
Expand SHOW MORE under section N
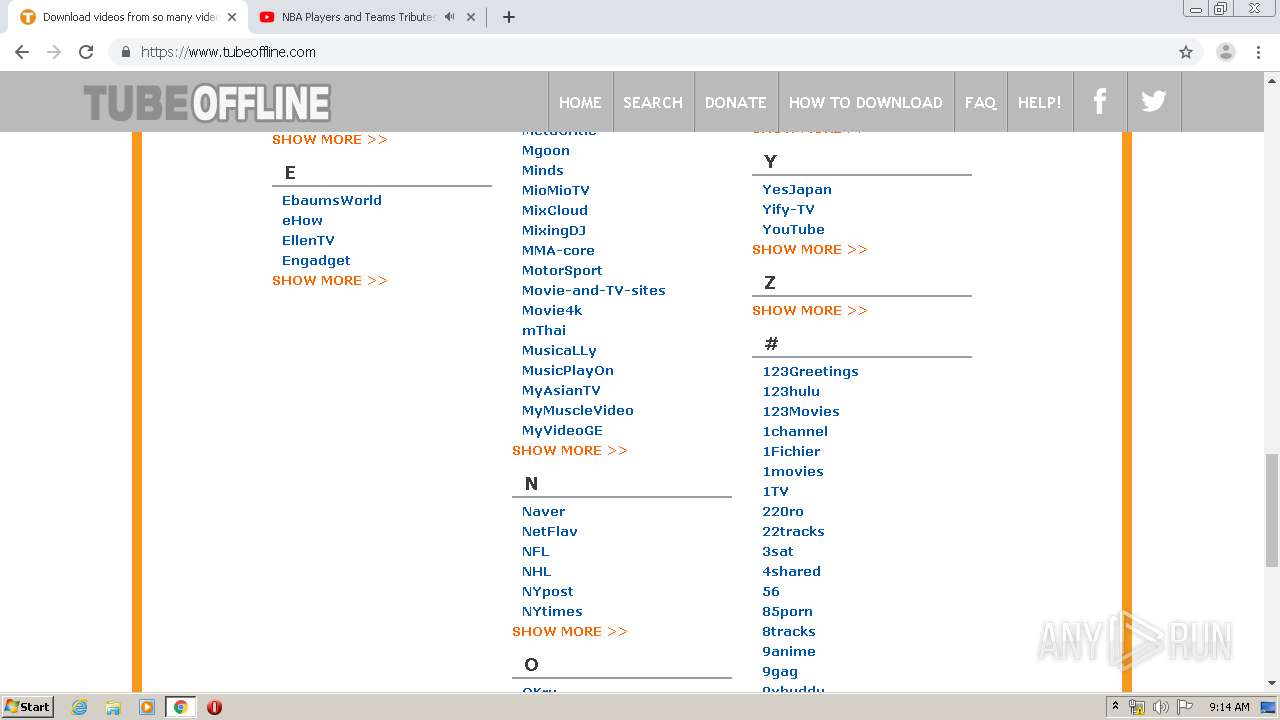(x=570, y=631)
